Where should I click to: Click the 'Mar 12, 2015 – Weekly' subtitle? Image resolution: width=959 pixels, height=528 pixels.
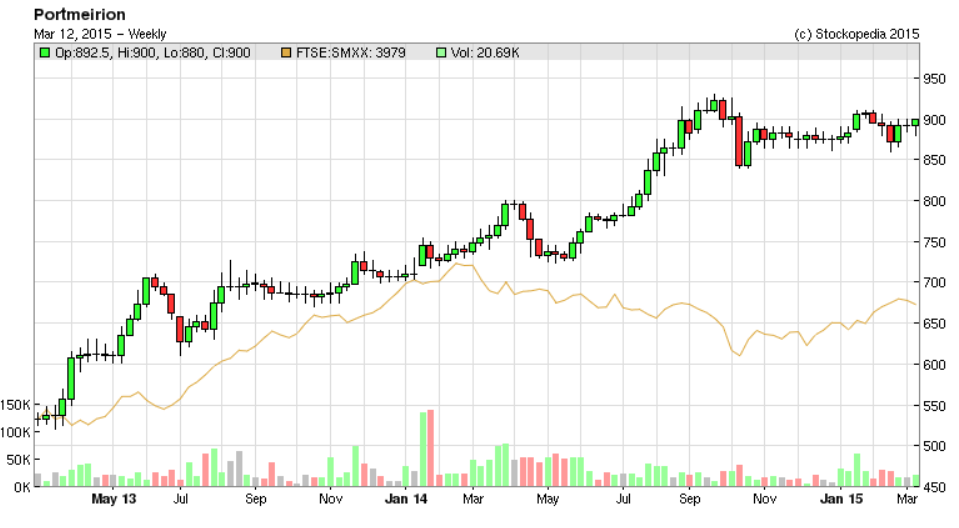[x=100, y=34]
